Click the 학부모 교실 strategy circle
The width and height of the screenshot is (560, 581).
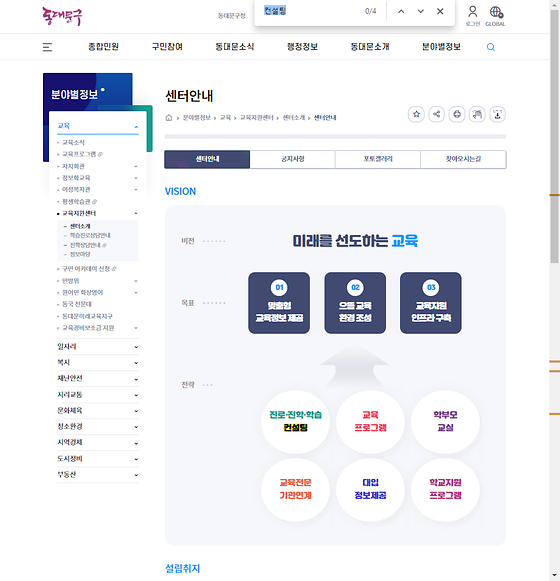click(445, 421)
